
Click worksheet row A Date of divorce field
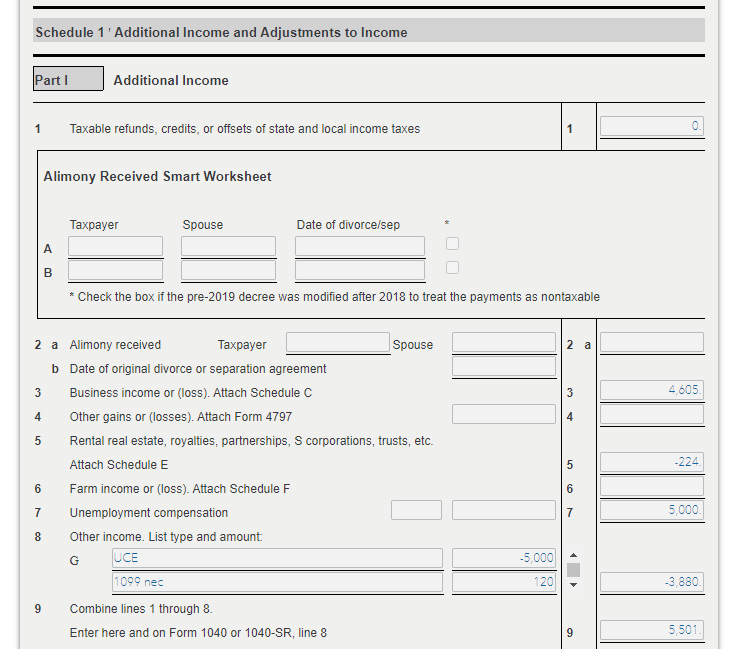coord(360,246)
